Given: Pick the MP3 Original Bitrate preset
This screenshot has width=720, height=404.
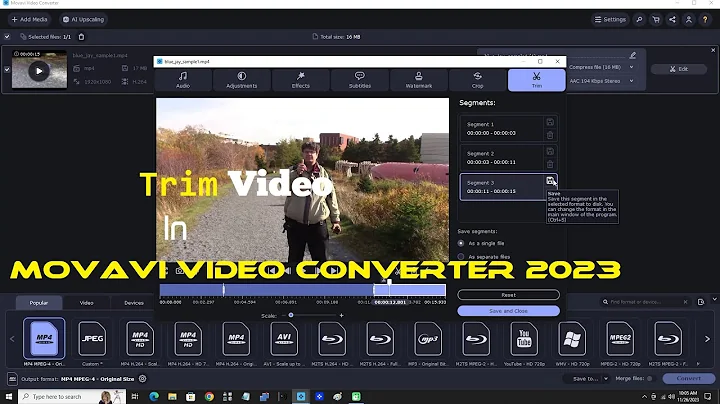Looking at the screenshot, I should tap(428, 339).
